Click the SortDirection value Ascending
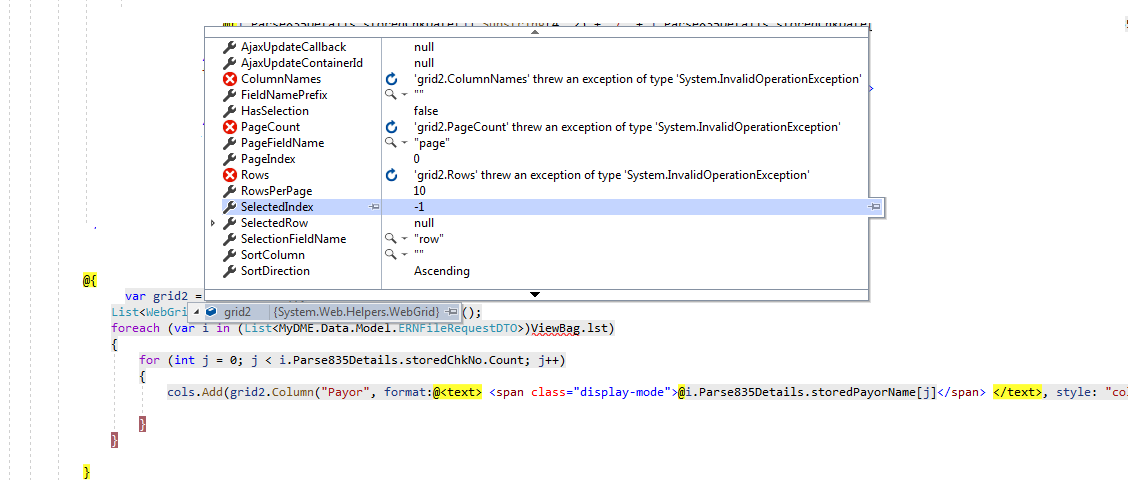This screenshot has height=480, width=1128. click(x=442, y=271)
